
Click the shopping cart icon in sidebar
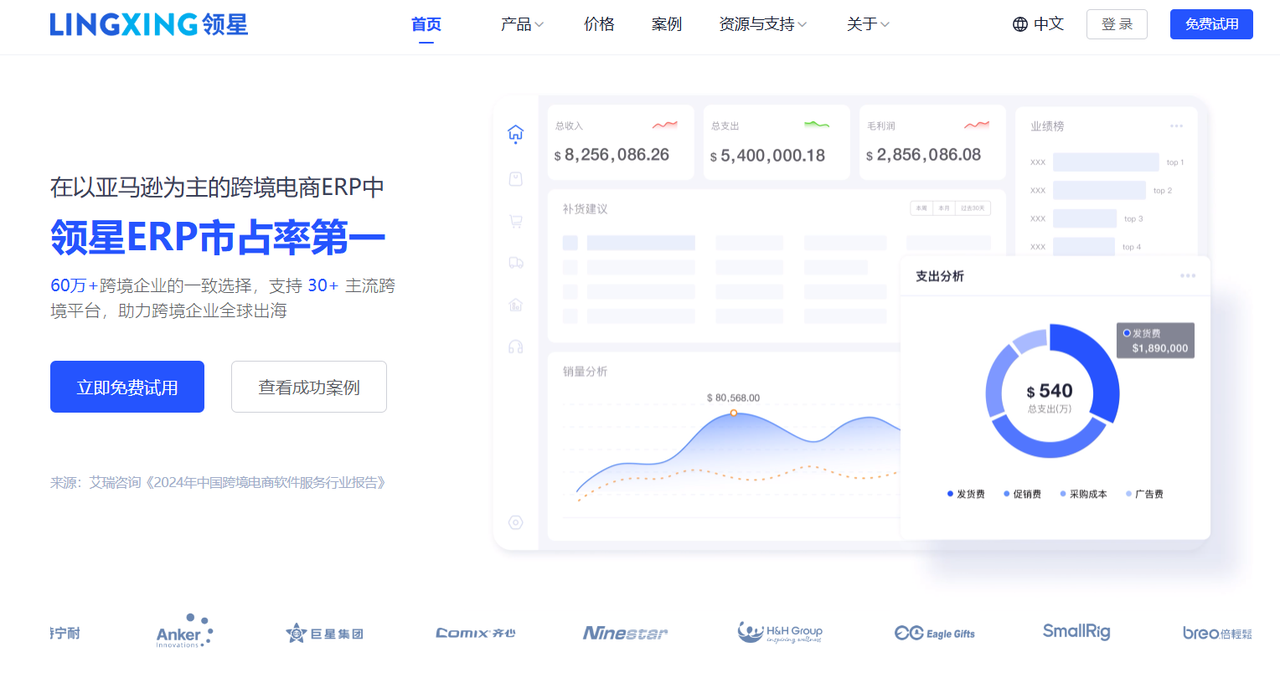click(x=516, y=221)
